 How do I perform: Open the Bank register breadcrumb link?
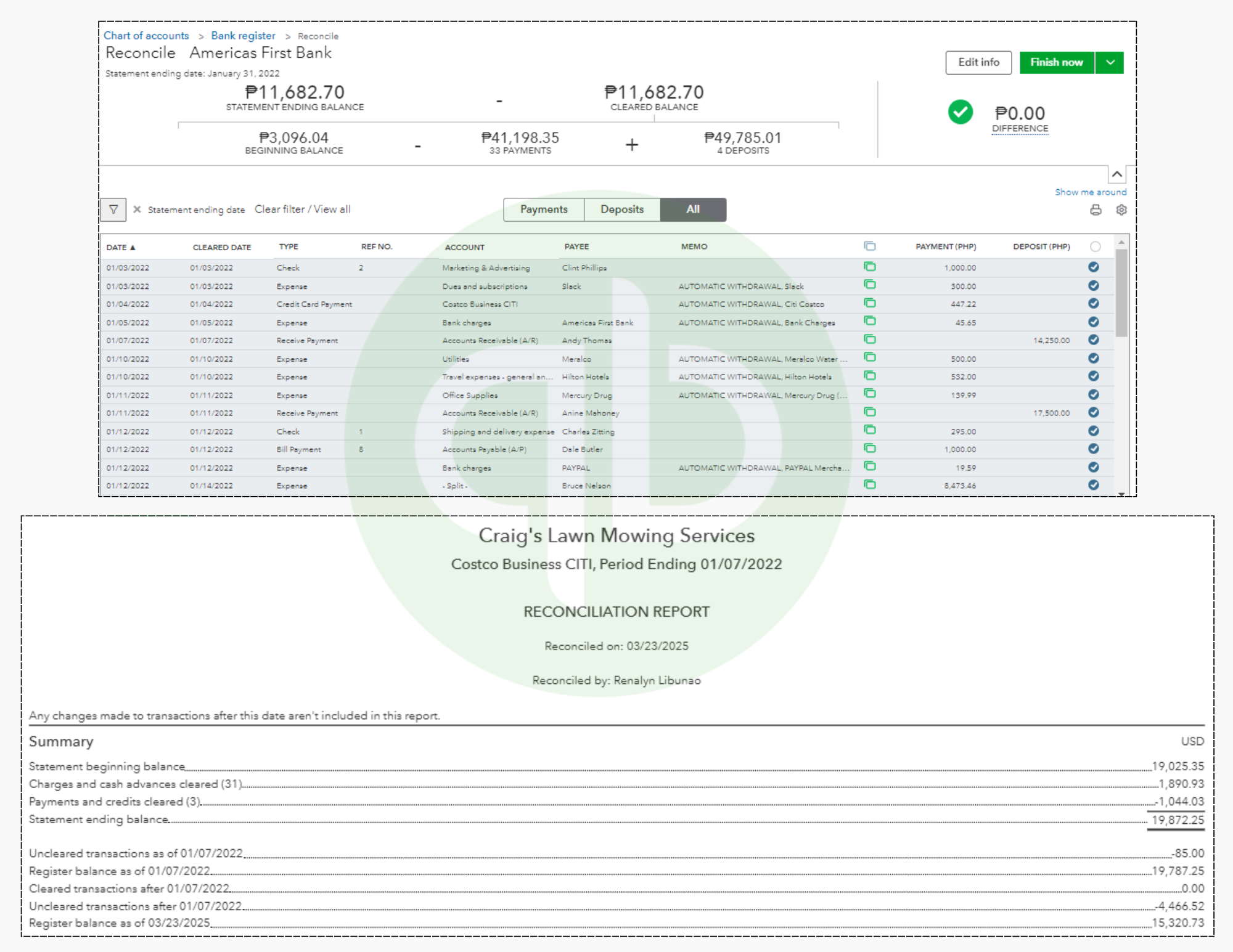[243, 36]
